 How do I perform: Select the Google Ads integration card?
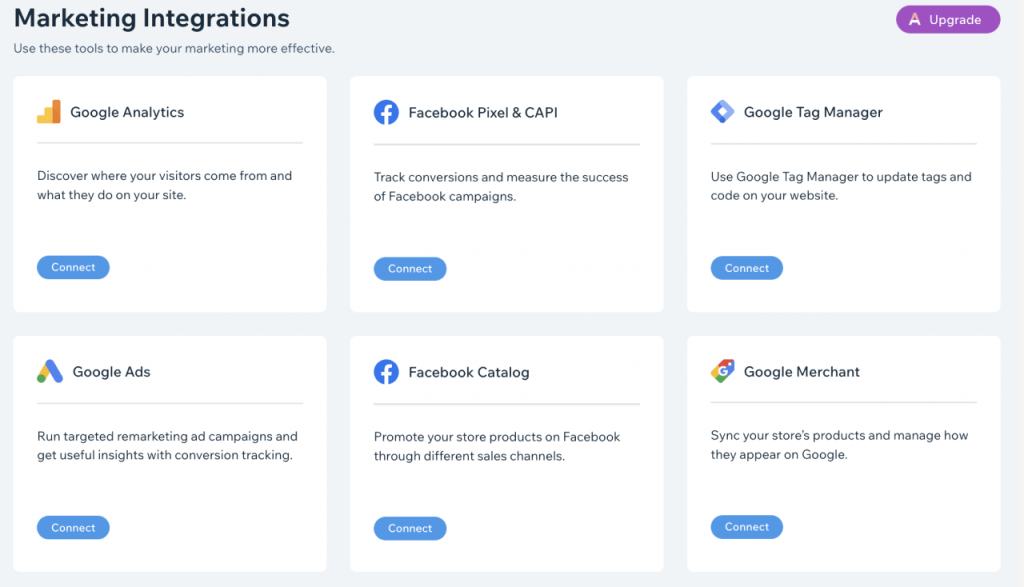[169, 452]
